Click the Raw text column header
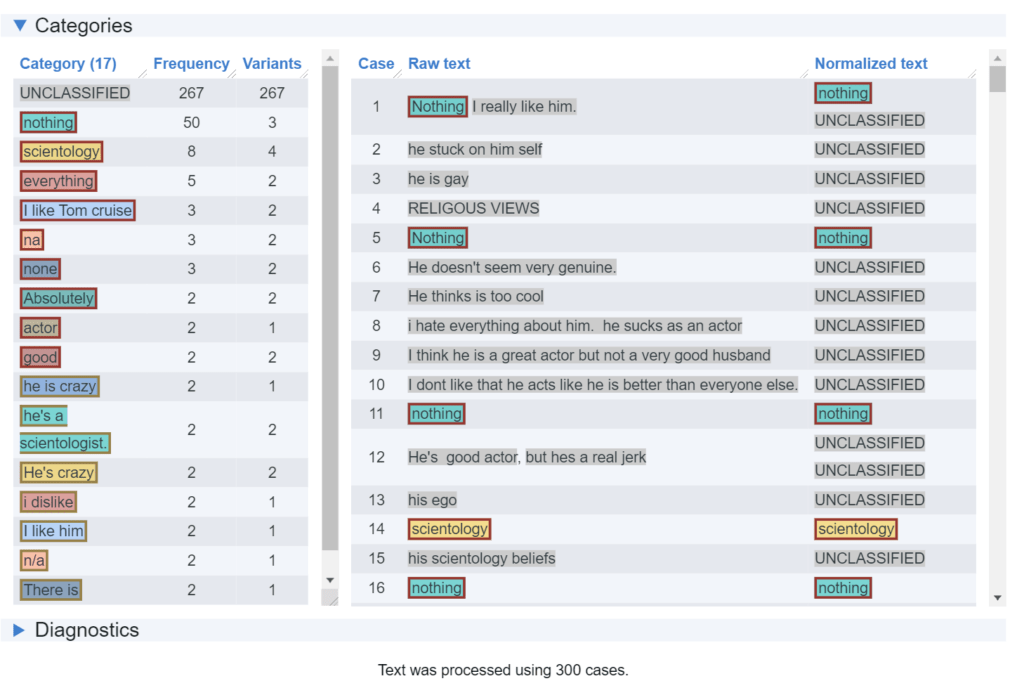This screenshot has height=688, width=1024. click(439, 64)
